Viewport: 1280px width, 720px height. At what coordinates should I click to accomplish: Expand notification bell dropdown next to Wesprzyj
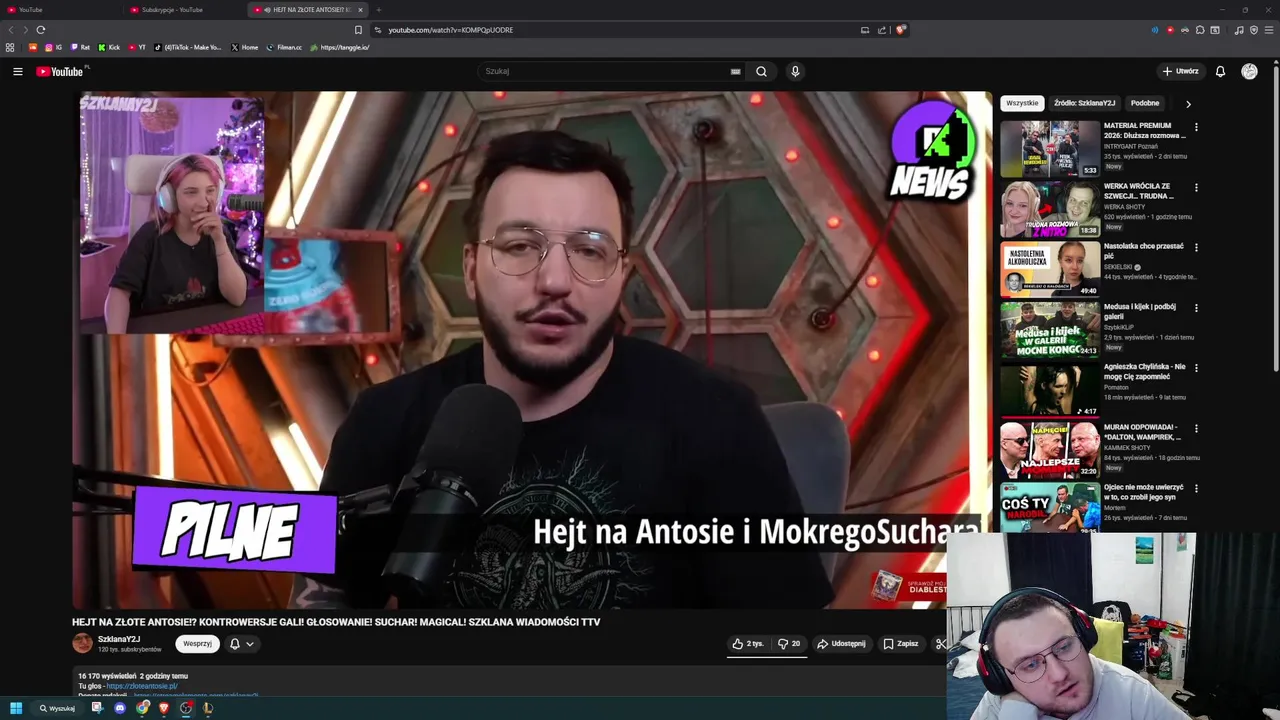click(x=241, y=644)
